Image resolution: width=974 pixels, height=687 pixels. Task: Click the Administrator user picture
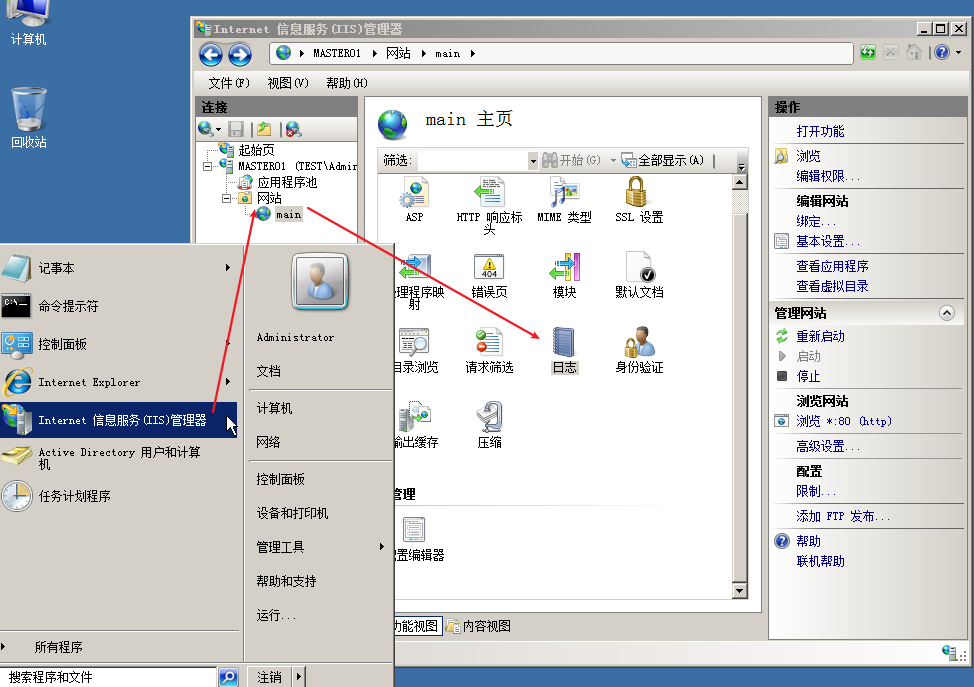[x=320, y=281]
